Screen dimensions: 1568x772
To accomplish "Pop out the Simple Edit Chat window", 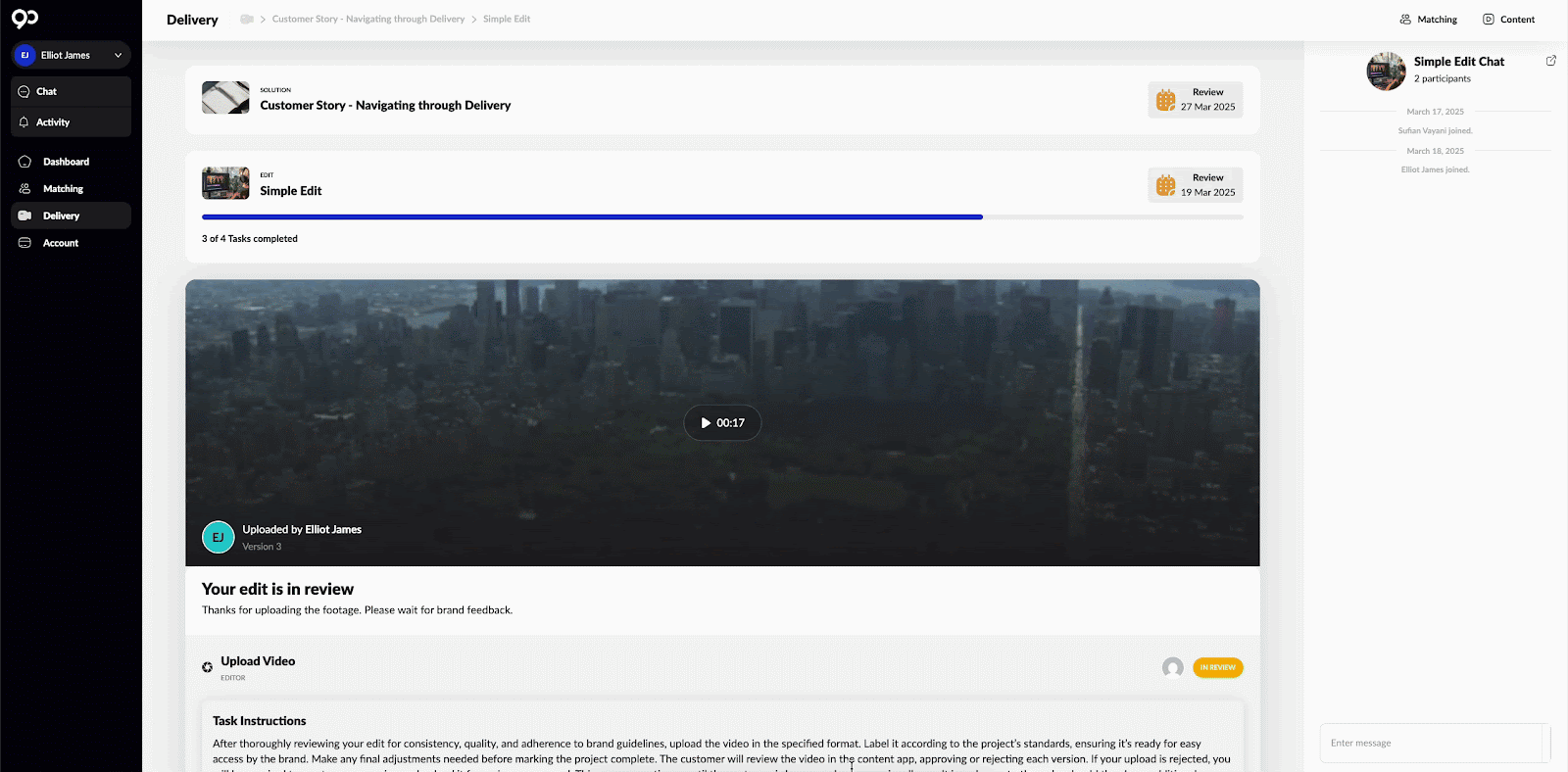I will 1551,61.
